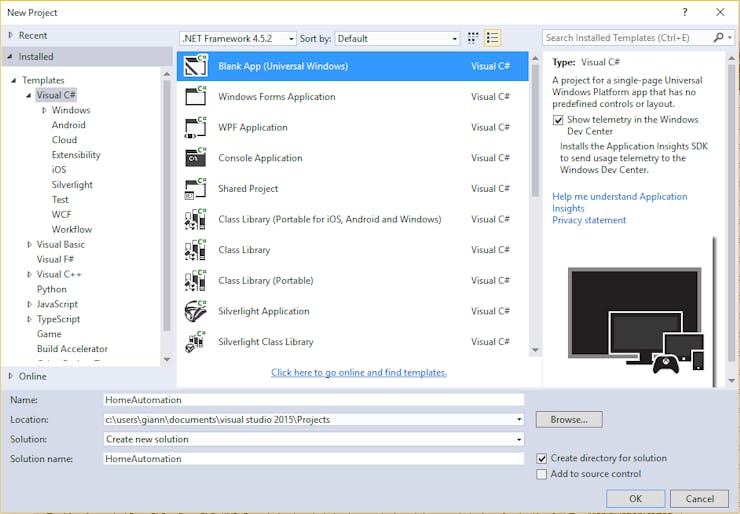Click the Shared Project template icon
The height and width of the screenshot is (514, 740).
[x=195, y=188]
